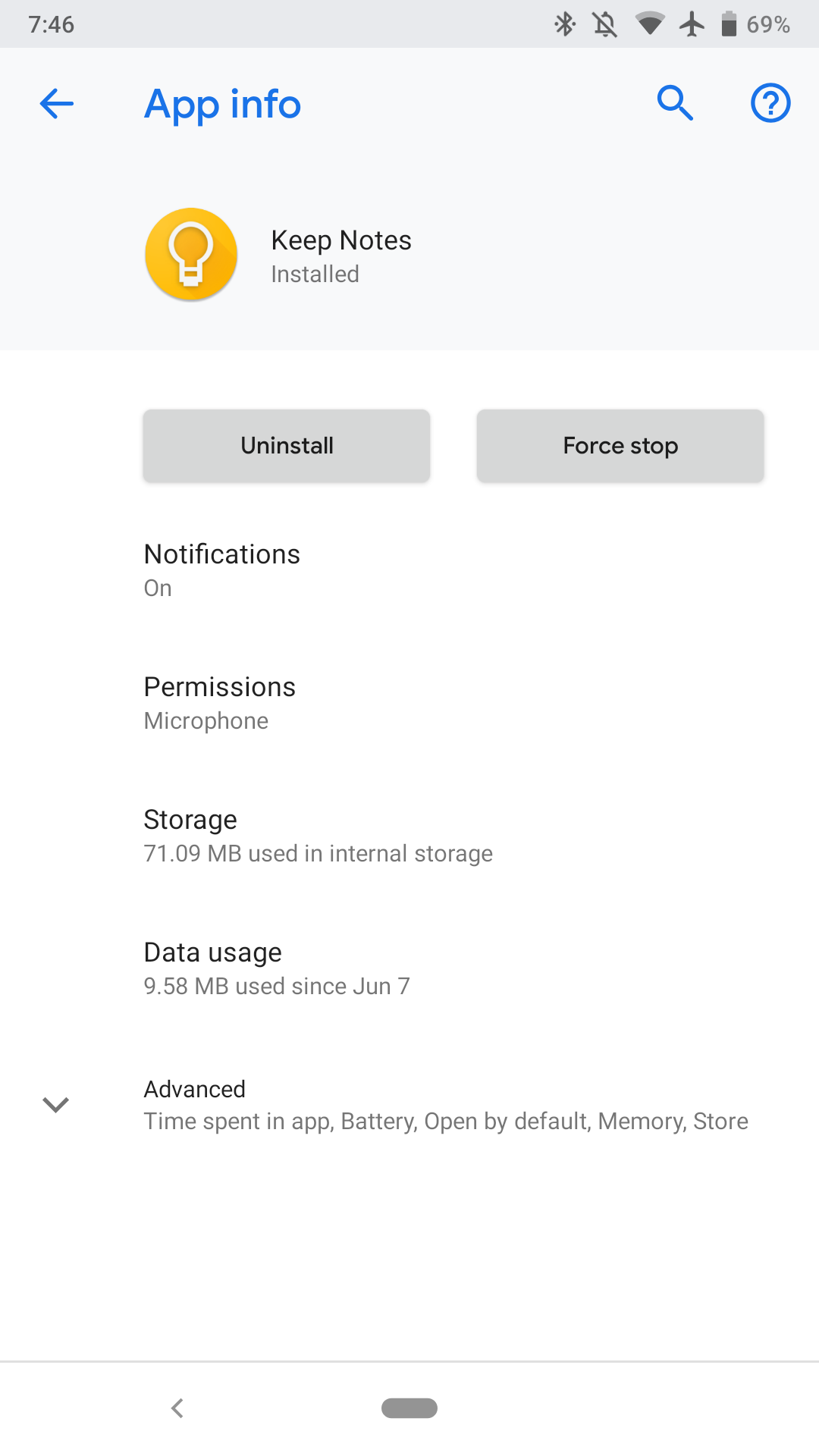Tap the Bluetooth status bar icon
This screenshot has height=1456, width=819.
(564, 24)
